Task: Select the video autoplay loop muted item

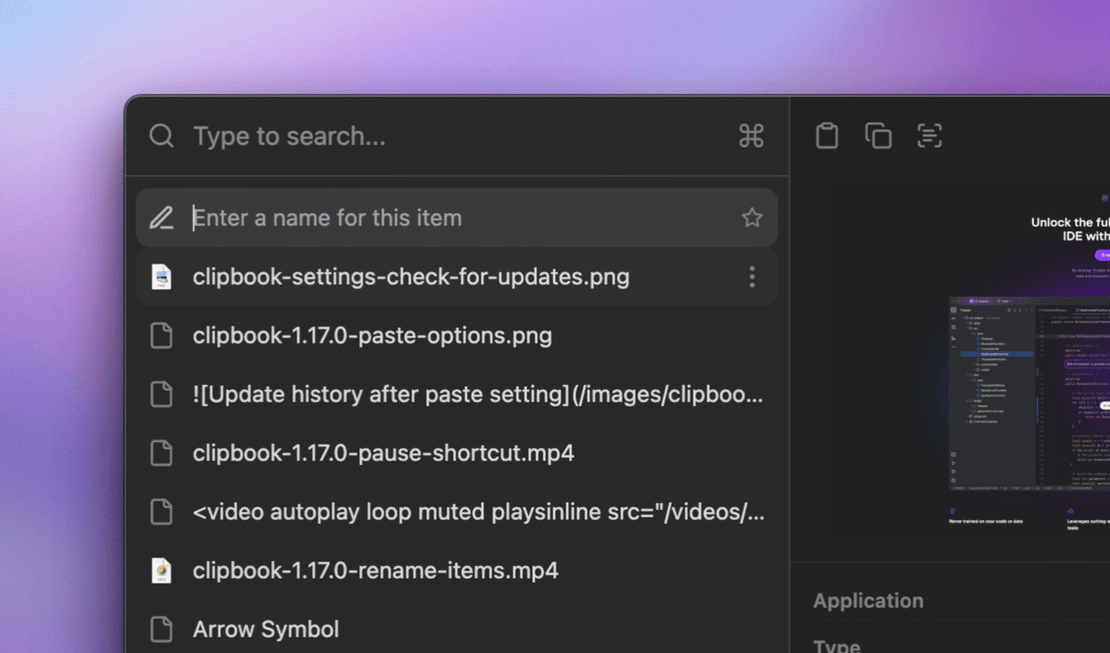Action: (x=457, y=512)
